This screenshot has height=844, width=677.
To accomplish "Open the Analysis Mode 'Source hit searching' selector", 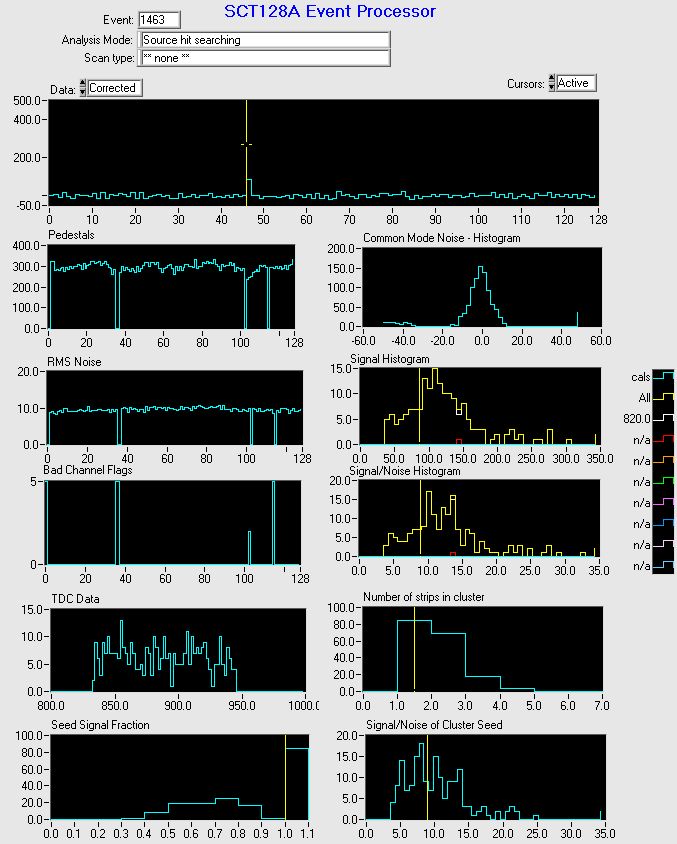I will coord(264,40).
